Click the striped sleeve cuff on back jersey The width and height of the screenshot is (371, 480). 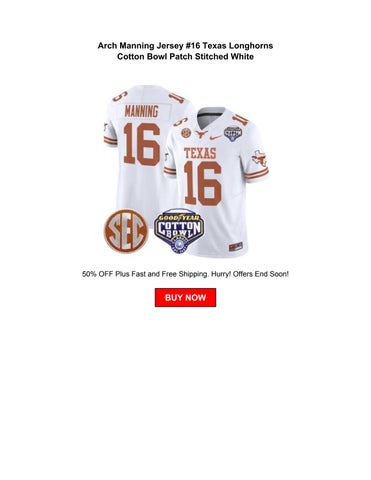[110, 141]
